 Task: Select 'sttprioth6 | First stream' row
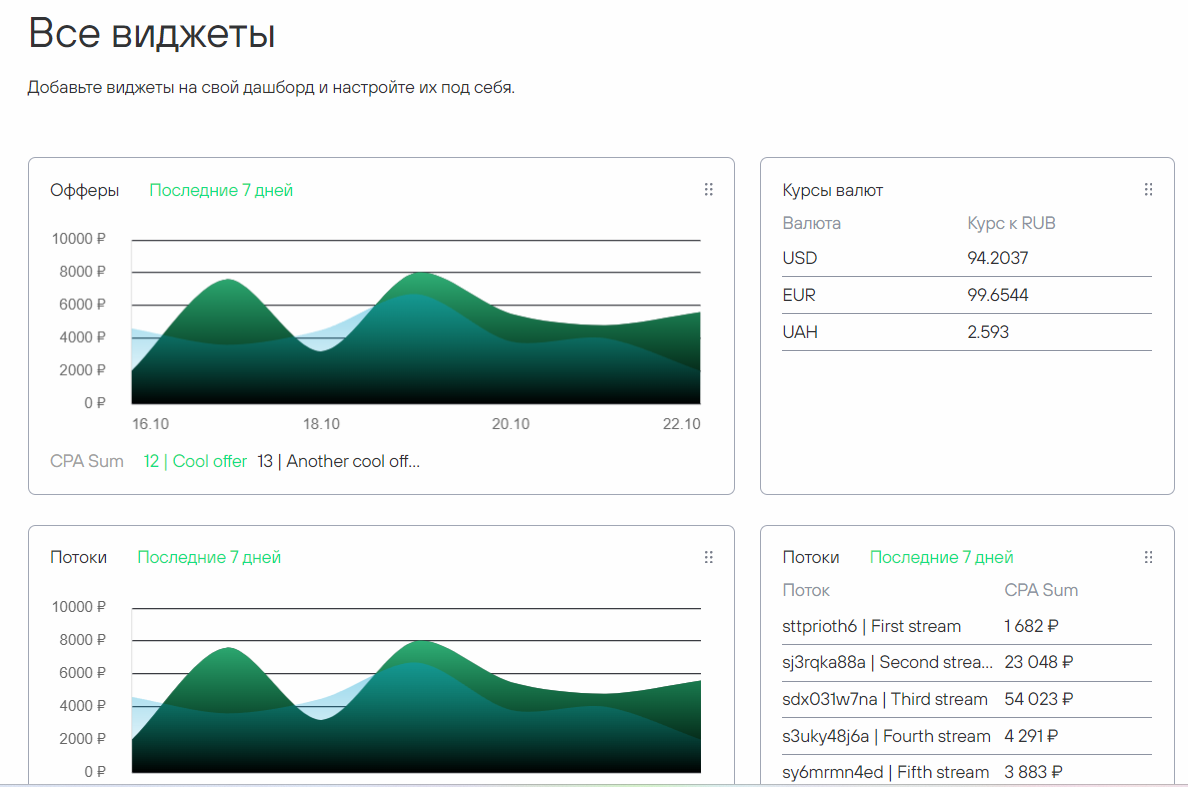[967, 626]
